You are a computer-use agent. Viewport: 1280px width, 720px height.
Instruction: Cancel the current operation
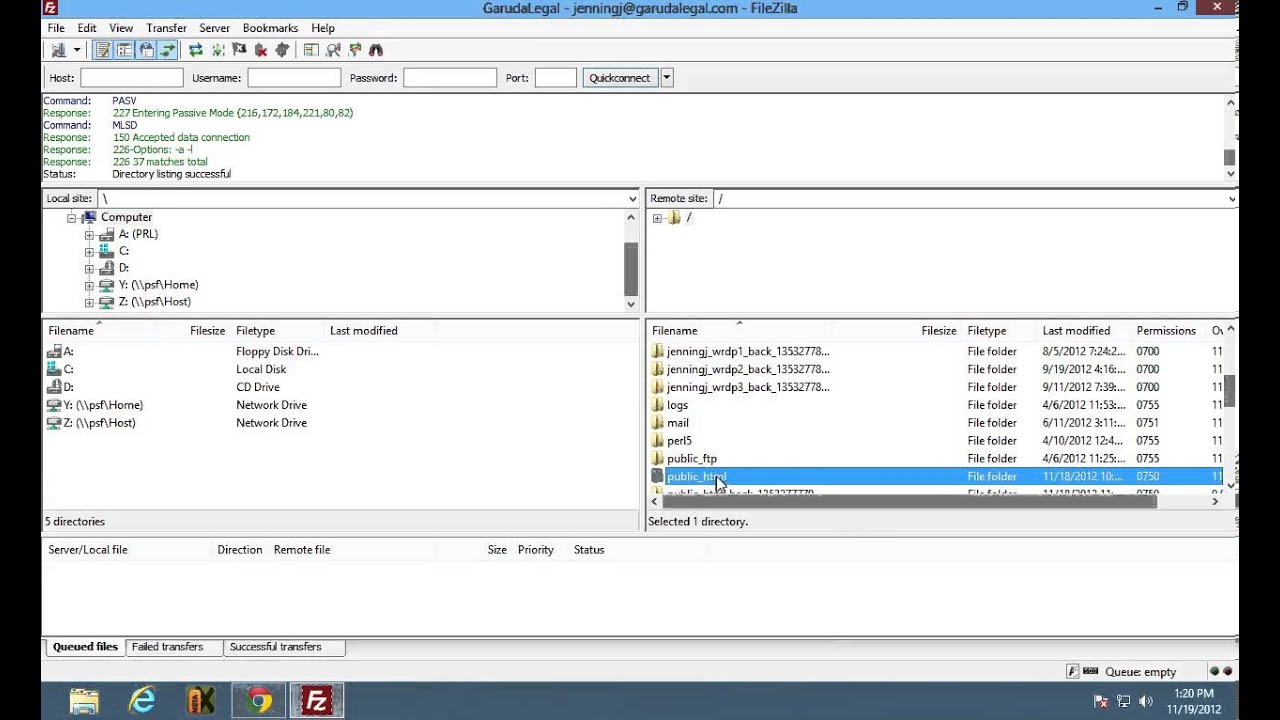[x=239, y=50]
